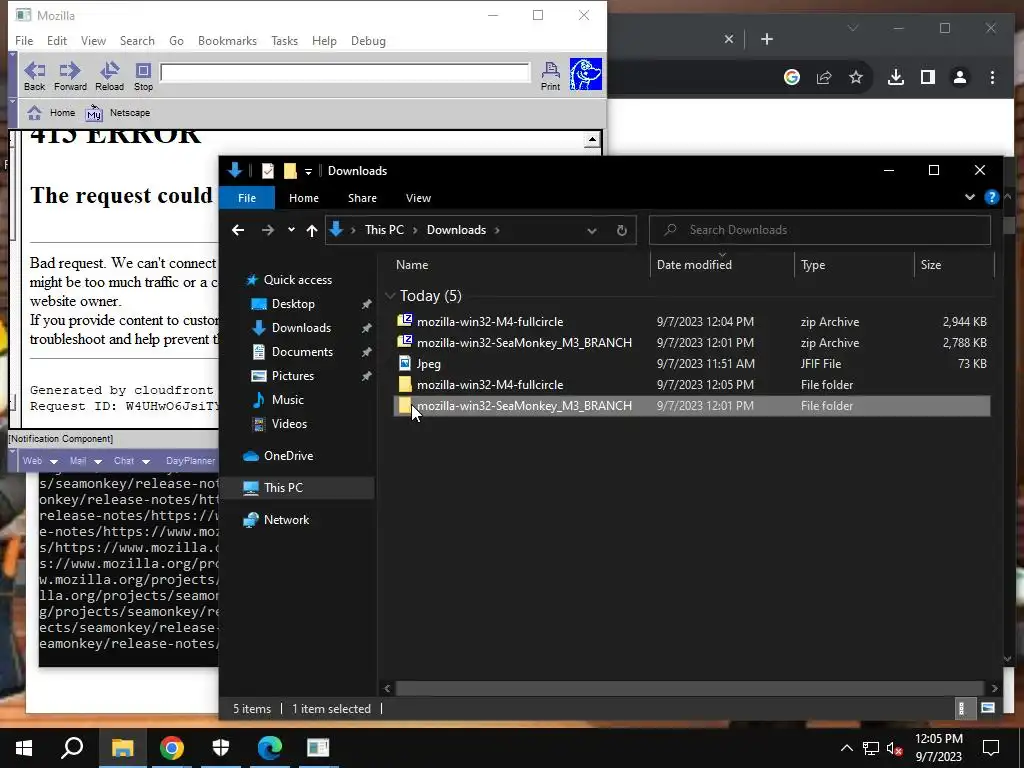Click Forward button in Mozilla toolbar
This screenshot has width=1024, height=768.
[70, 76]
